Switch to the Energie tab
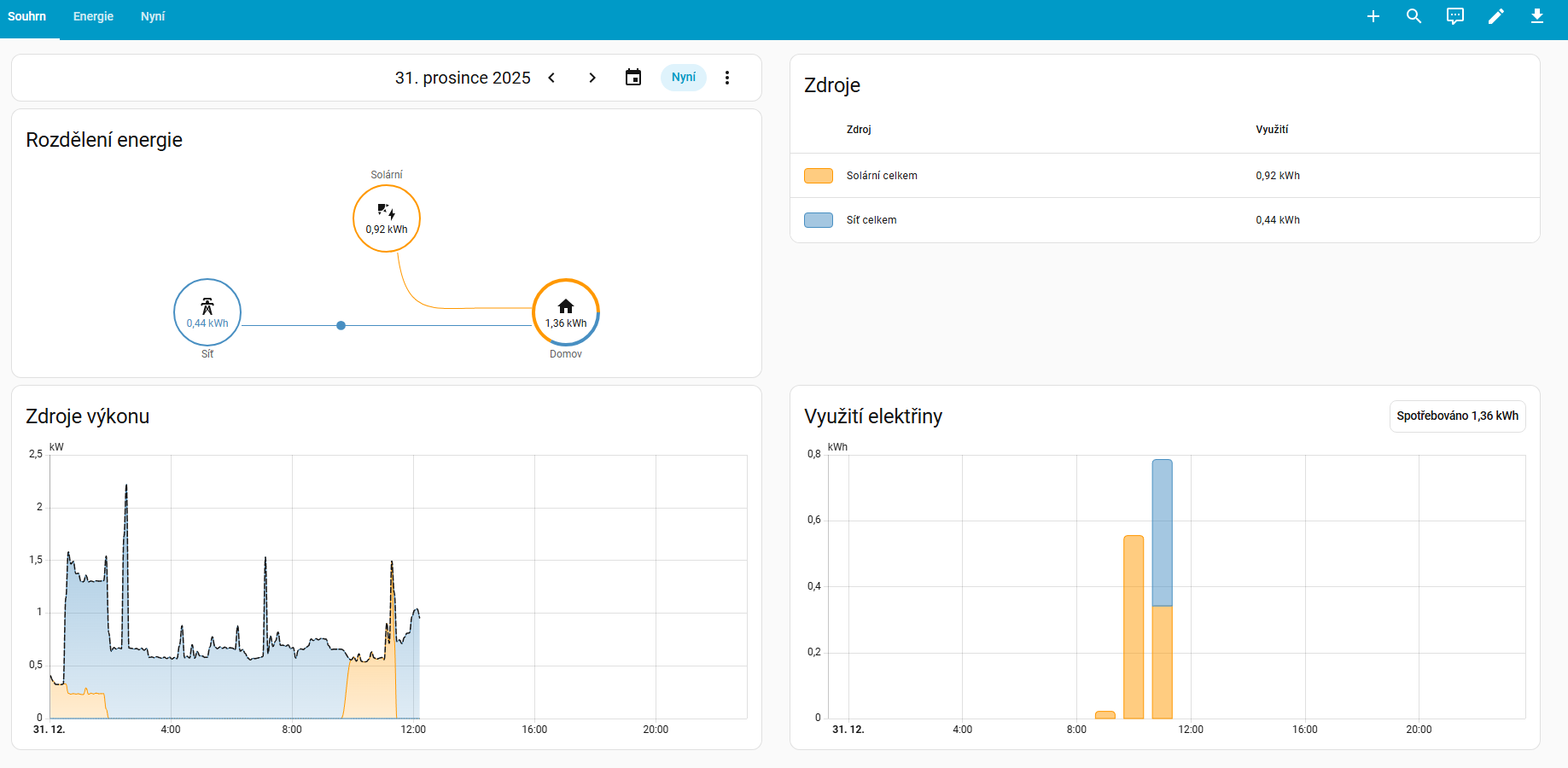 click(x=93, y=16)
